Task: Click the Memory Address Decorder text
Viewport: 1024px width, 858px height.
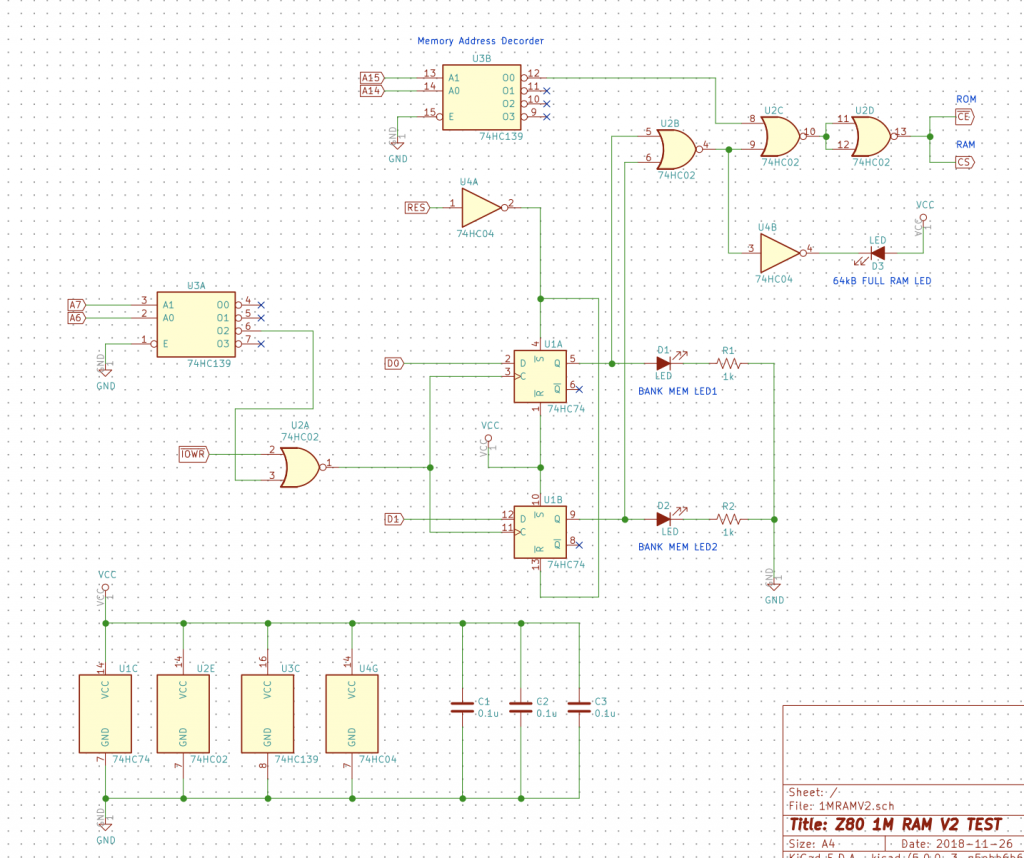Action: coord(480,41)
